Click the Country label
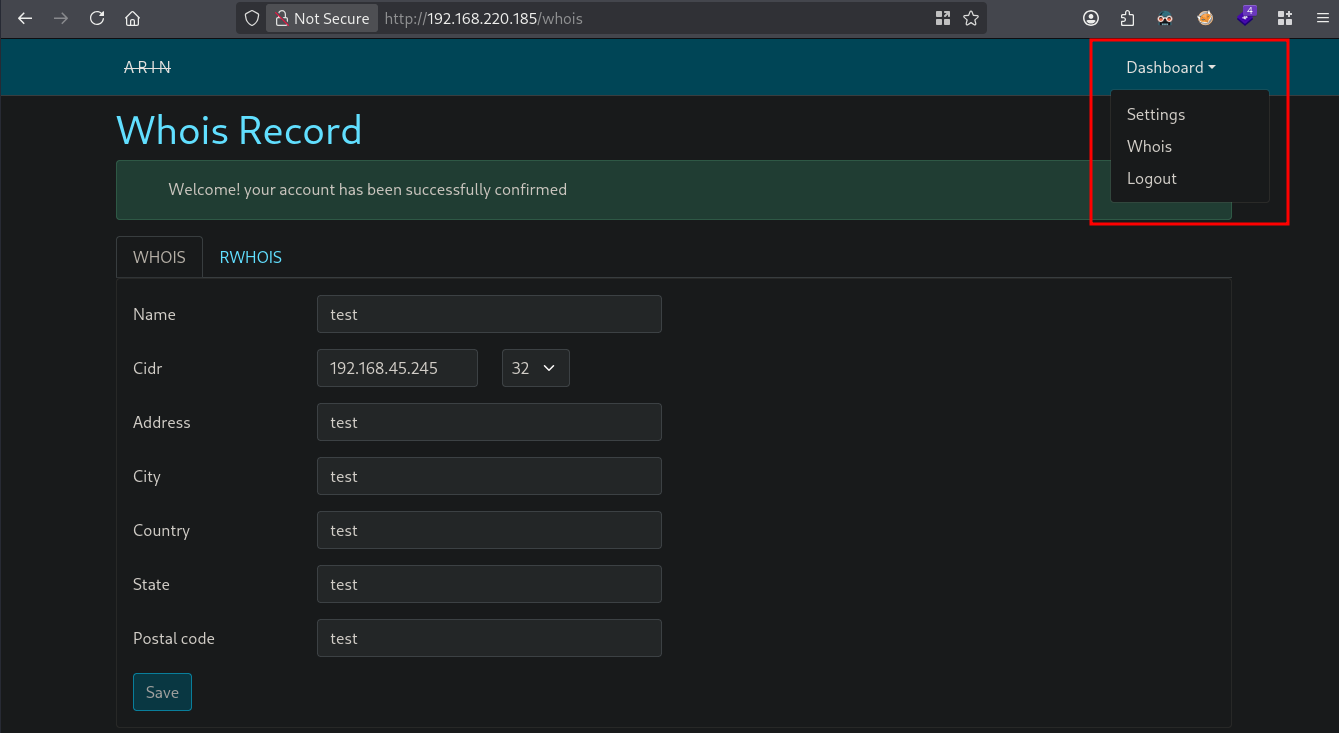1339x733 pixels. click(x=161, y=530)
